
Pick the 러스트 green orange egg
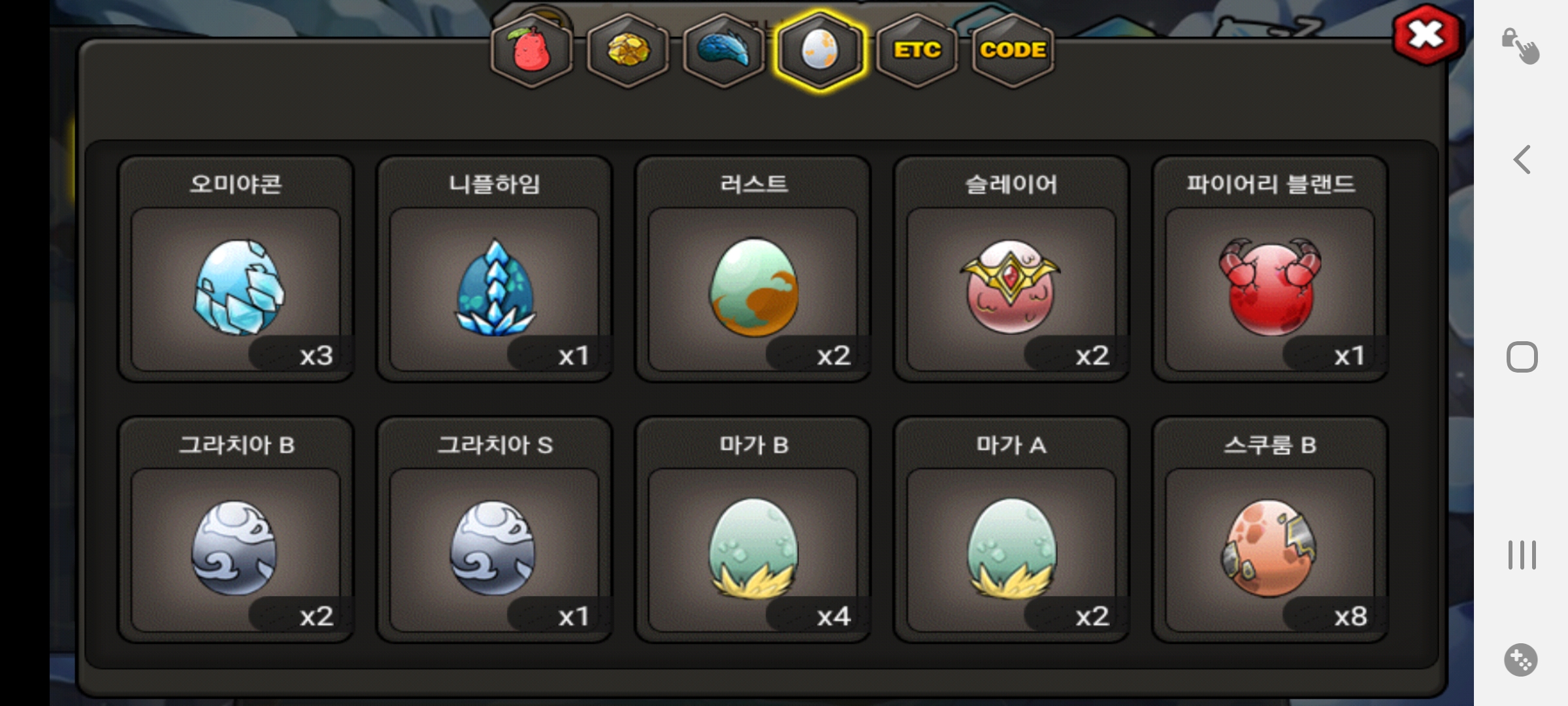(x=753, y=269)
